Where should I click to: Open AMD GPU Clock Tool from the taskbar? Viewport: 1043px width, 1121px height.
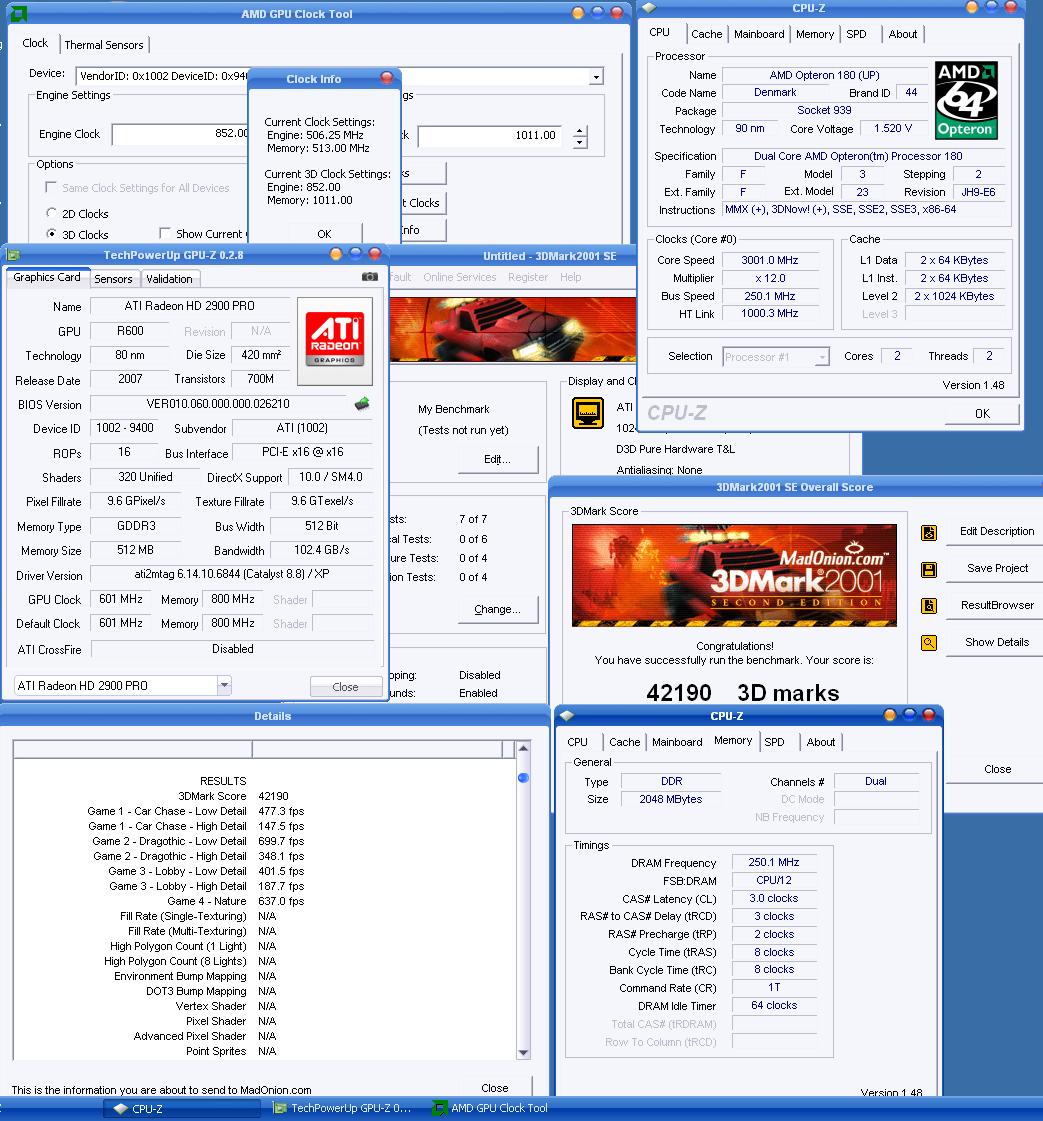tap(491, 1108)
